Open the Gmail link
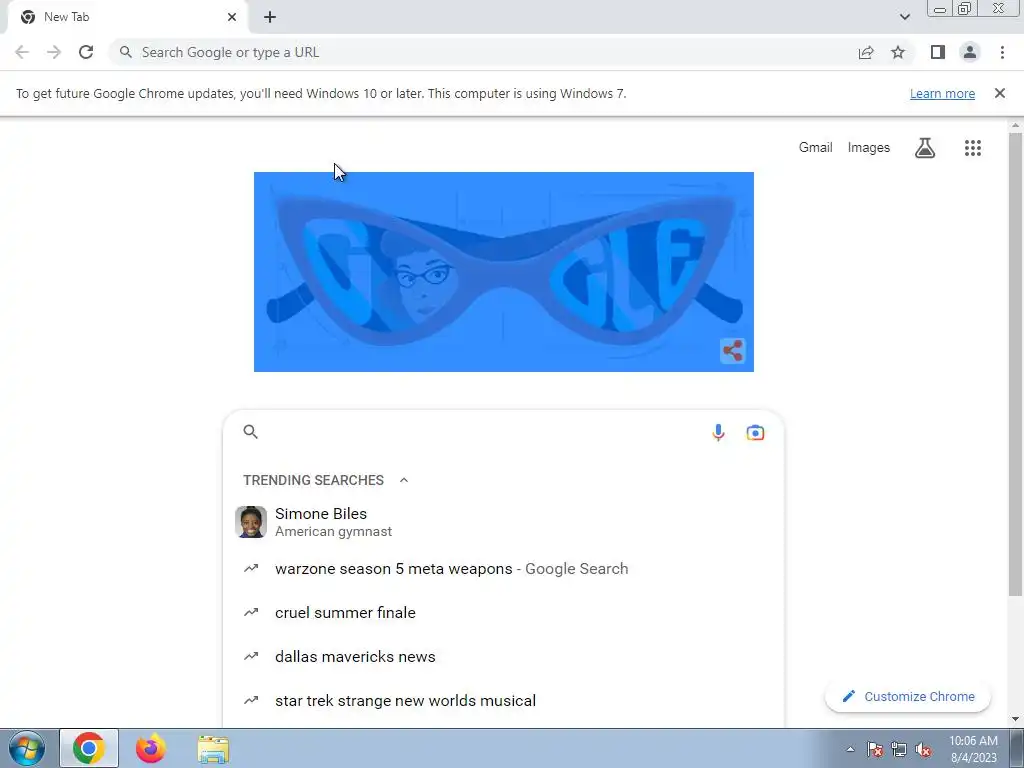This screenshot has width=1024, height=768. tap(815, 148)
